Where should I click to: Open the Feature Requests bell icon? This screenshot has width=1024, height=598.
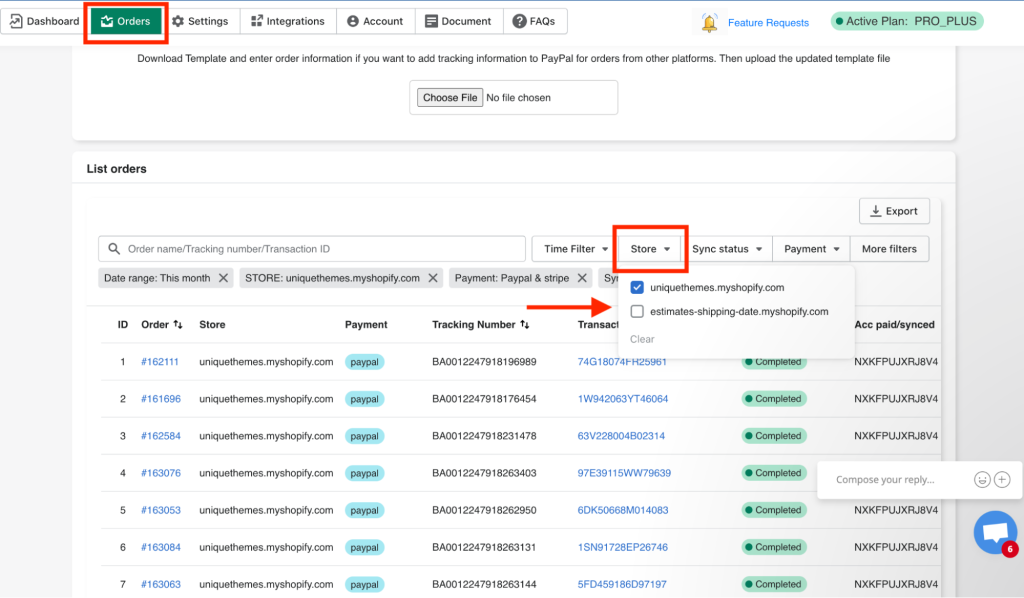tap(710, 22)
